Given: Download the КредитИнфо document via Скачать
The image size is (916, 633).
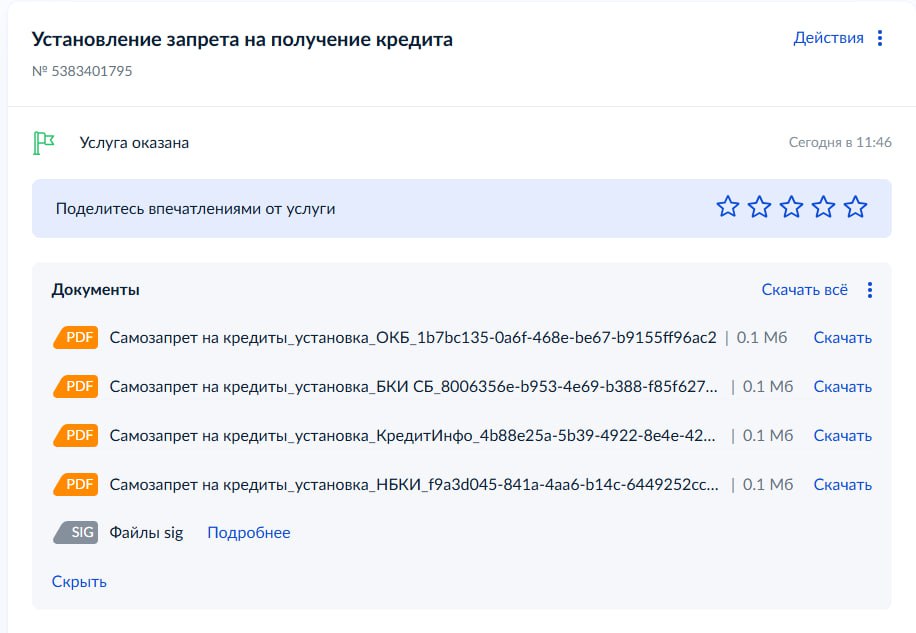Looking at the screenshot, I should 842,436.
